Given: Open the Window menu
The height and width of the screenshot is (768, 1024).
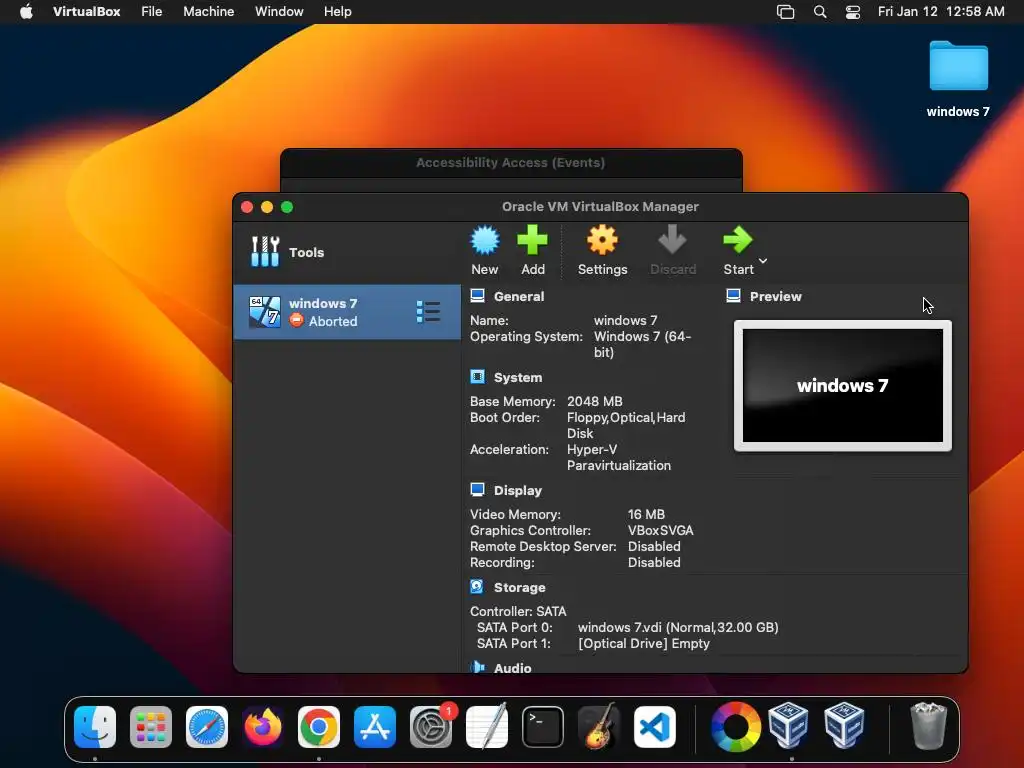Looking at the screenshot, I should coord(279,11).
